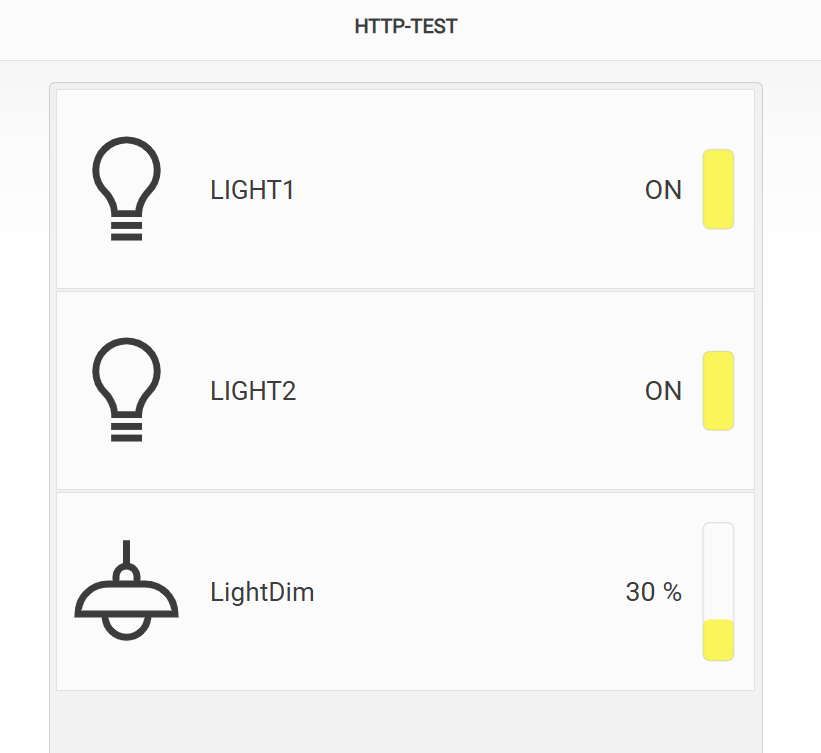Select the LIGHT1 label text

point(252,190)
